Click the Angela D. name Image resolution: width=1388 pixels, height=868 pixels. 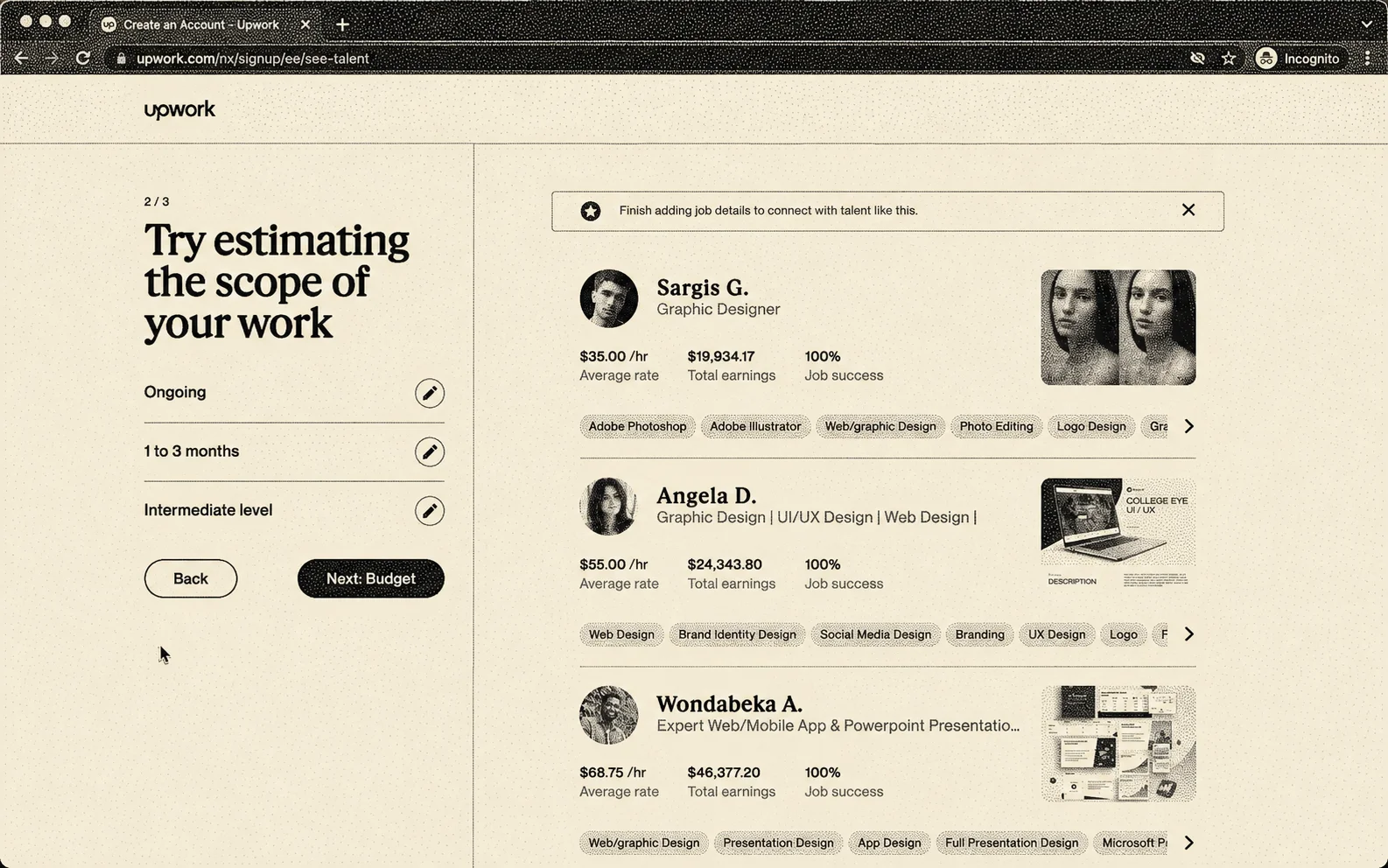pos(705,495)
